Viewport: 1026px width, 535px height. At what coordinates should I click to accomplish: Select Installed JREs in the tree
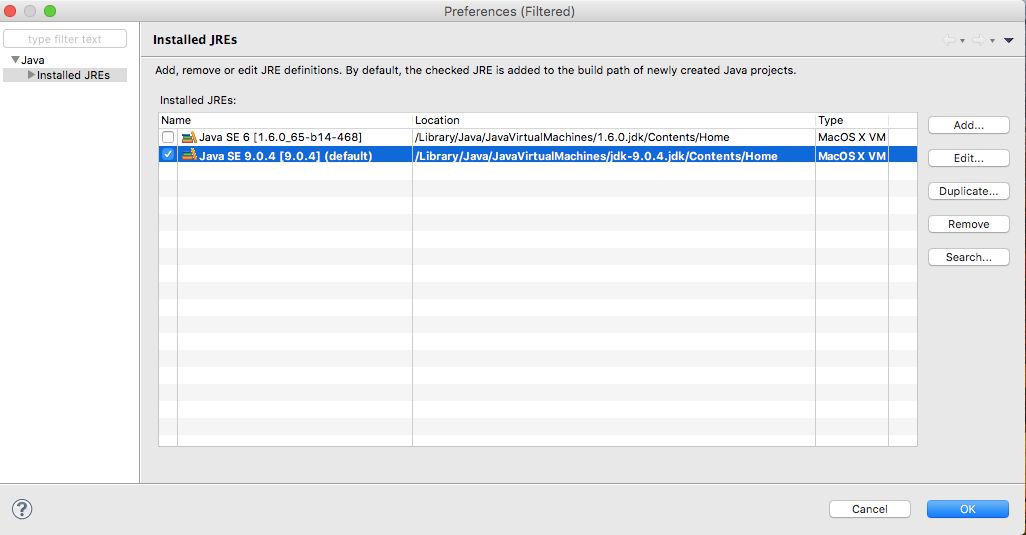click(x=73, y=75)
